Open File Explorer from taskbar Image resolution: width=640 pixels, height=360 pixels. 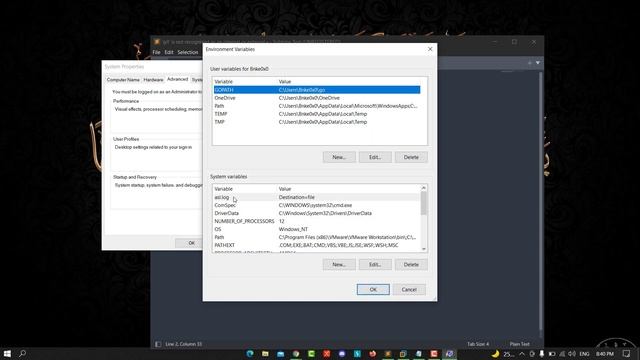tap(265, 353)
